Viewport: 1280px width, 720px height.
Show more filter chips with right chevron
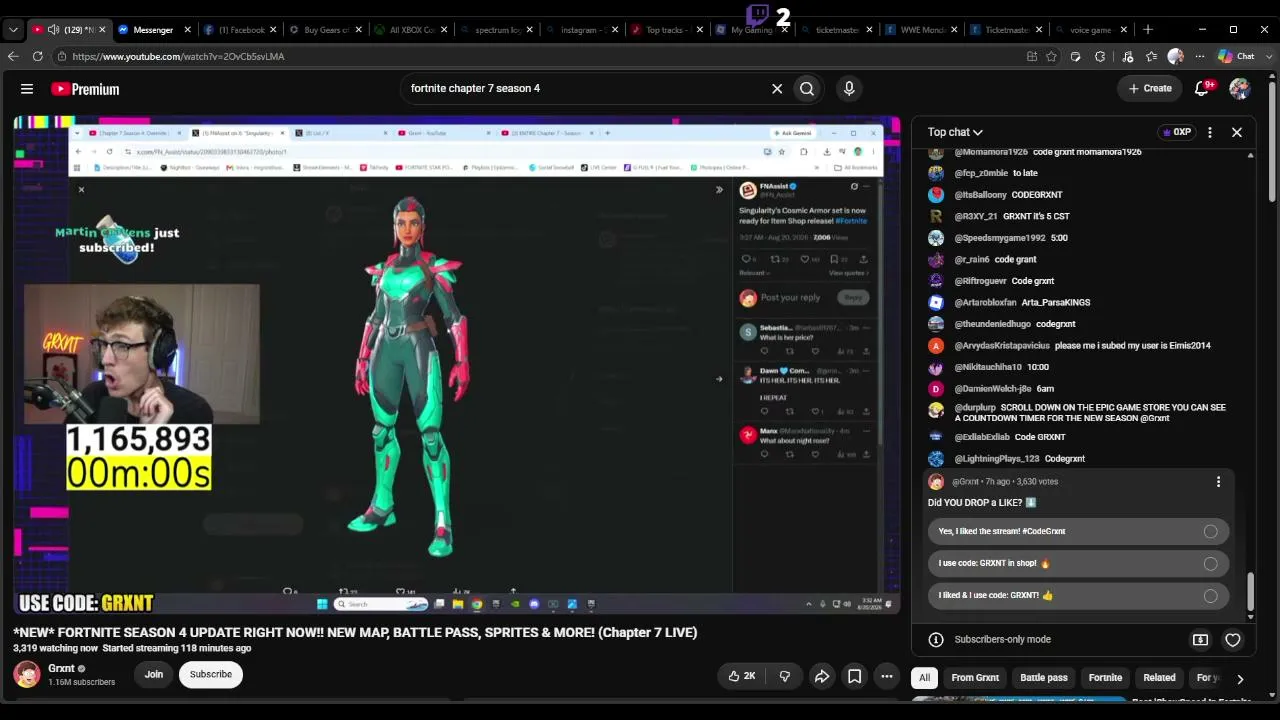pyautogui.click(x=1240, y=678)
